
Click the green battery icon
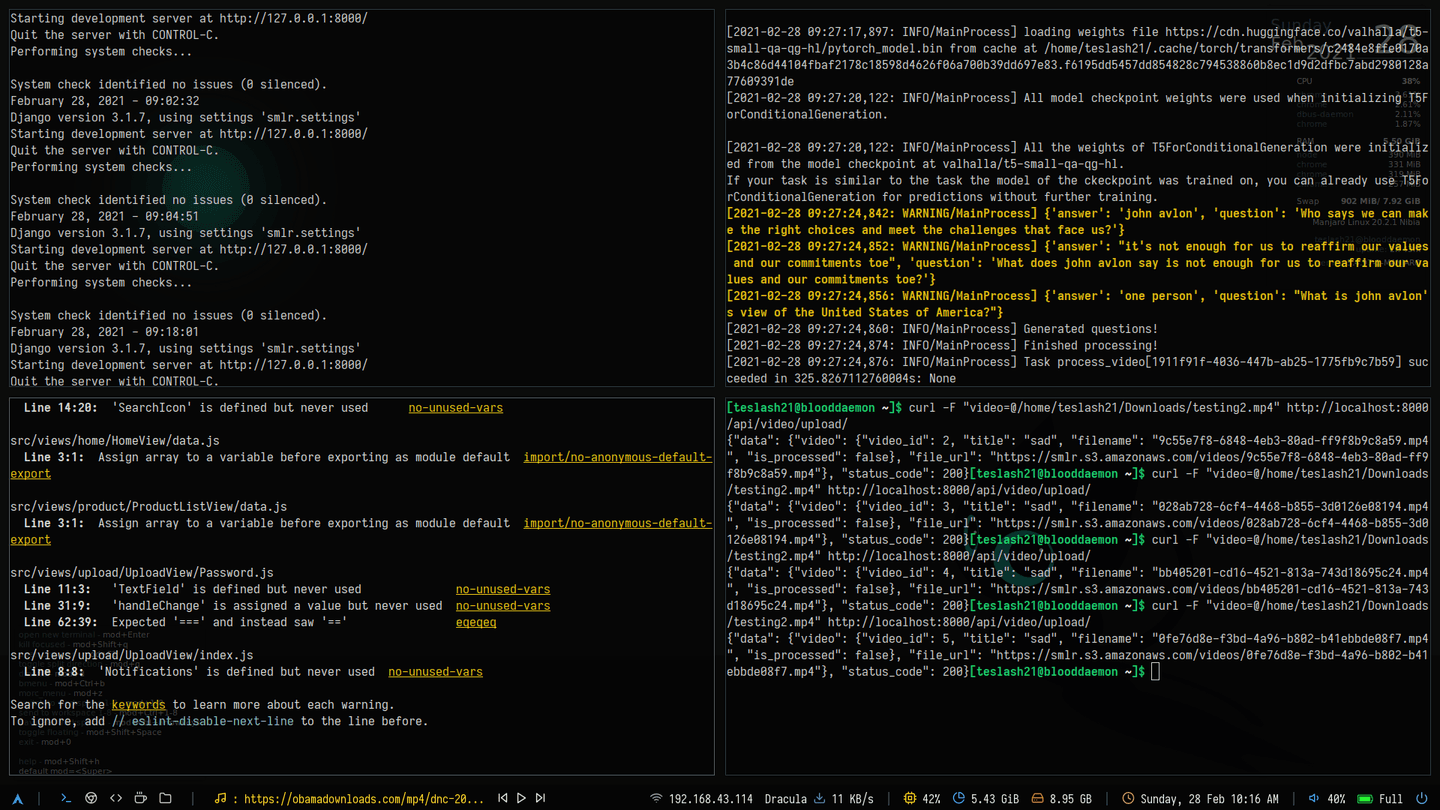tap(1365, 799)
